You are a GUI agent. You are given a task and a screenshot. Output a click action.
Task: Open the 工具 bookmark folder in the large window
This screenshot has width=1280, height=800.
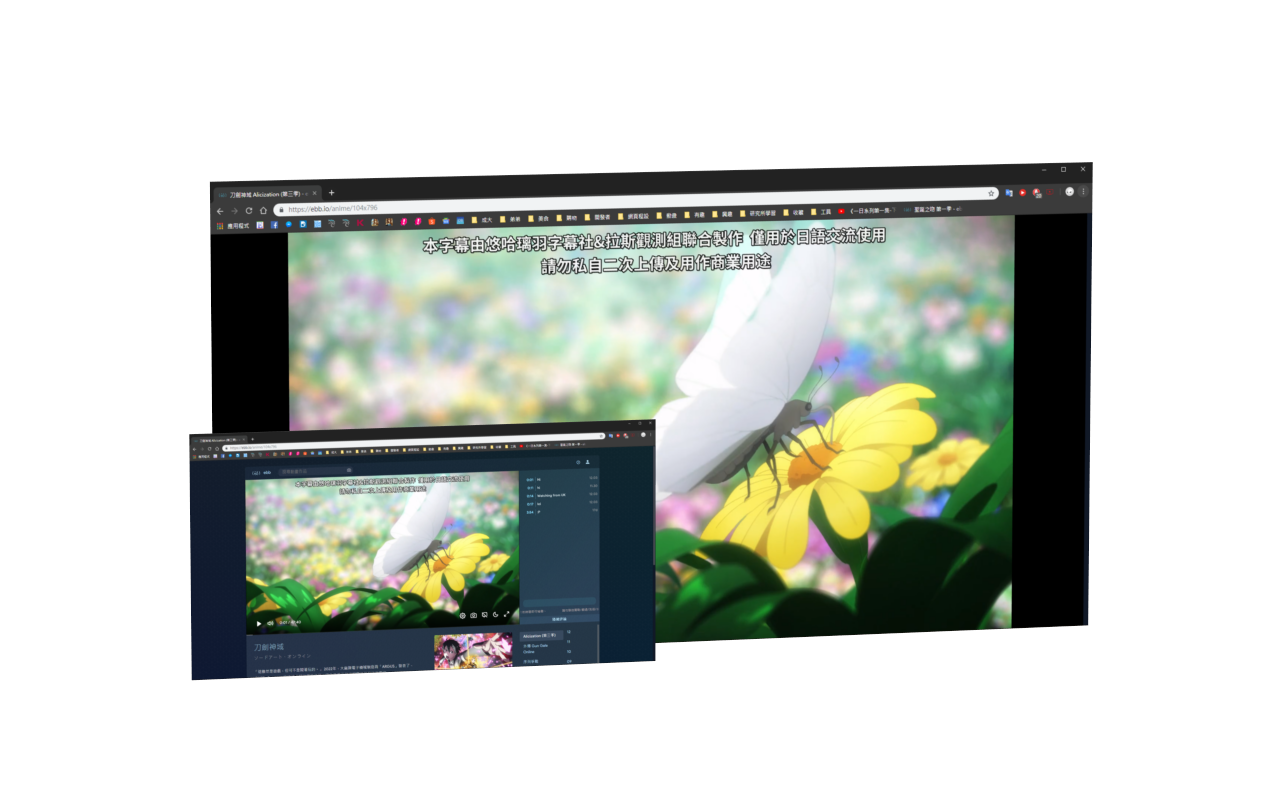pyautogui.click(x=821, y=212)
